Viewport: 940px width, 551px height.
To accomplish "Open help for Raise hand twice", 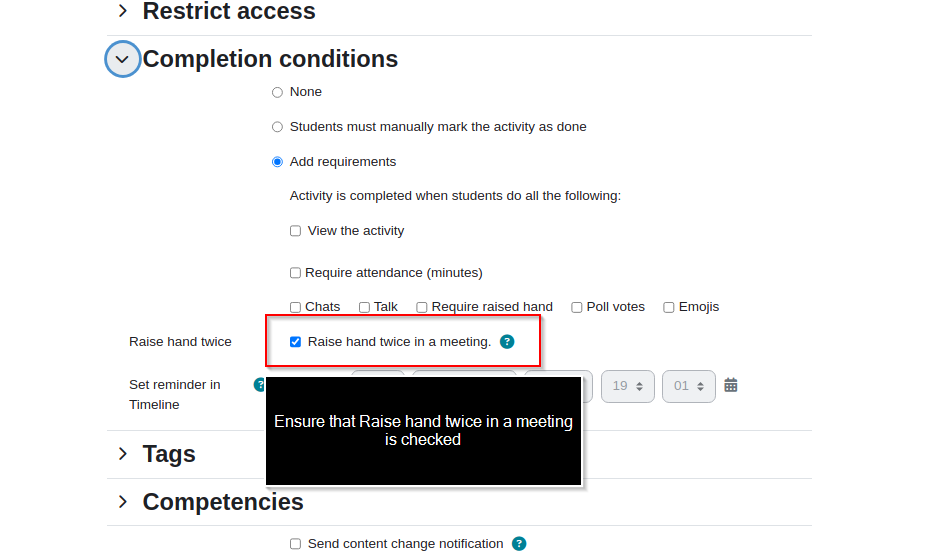I will (x=507, y=342).
